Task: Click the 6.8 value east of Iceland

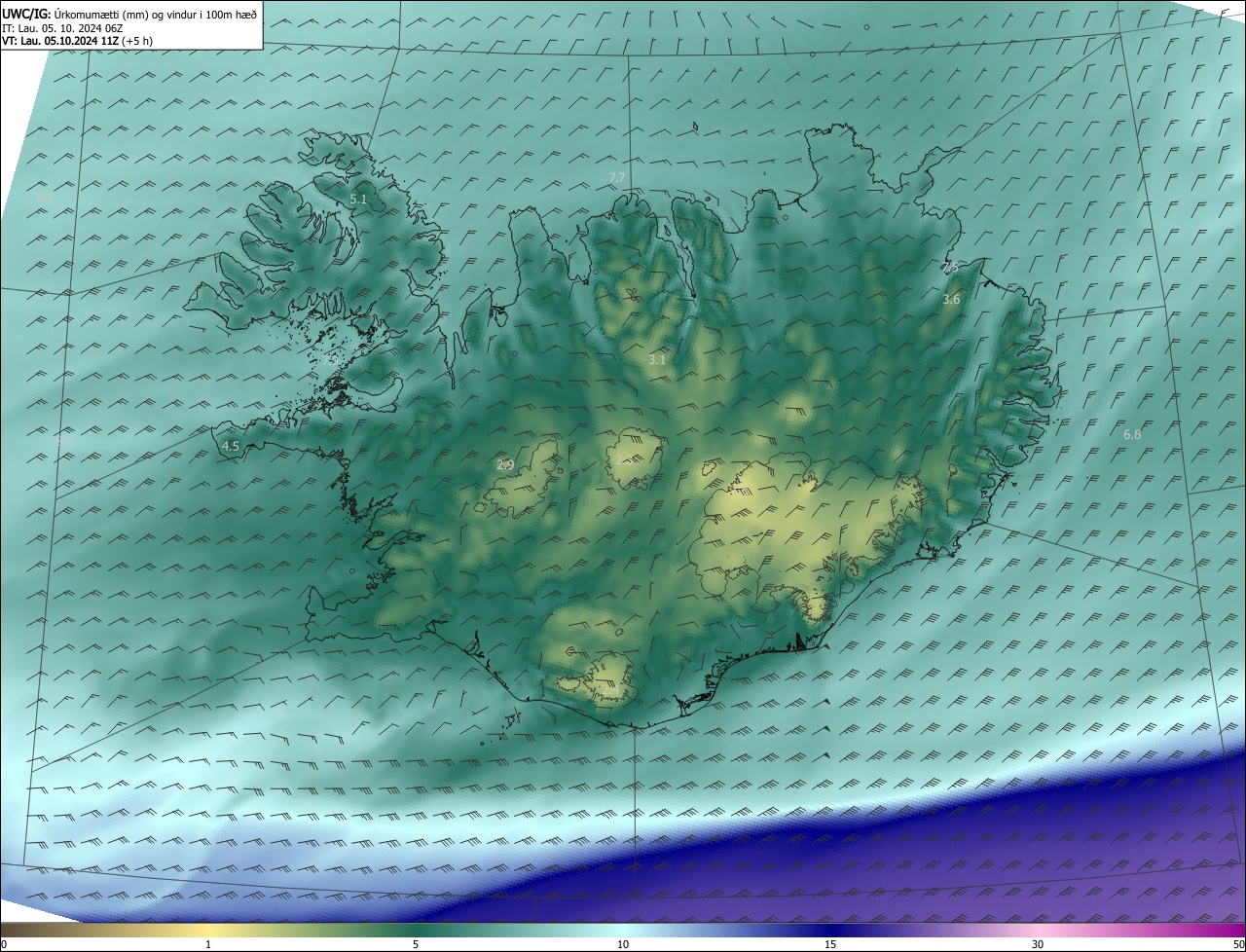Action: (x=1132, y=434)
